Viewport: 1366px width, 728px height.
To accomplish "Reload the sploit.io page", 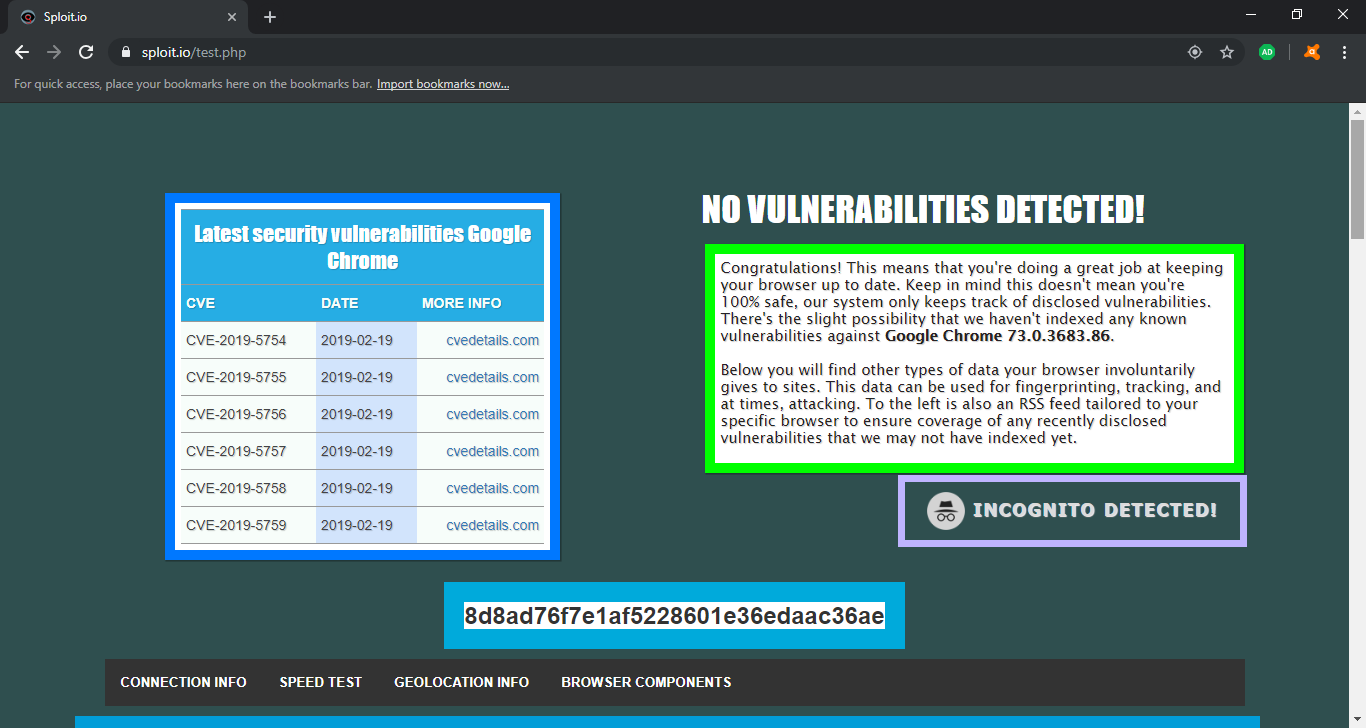I will click(86, 52).
